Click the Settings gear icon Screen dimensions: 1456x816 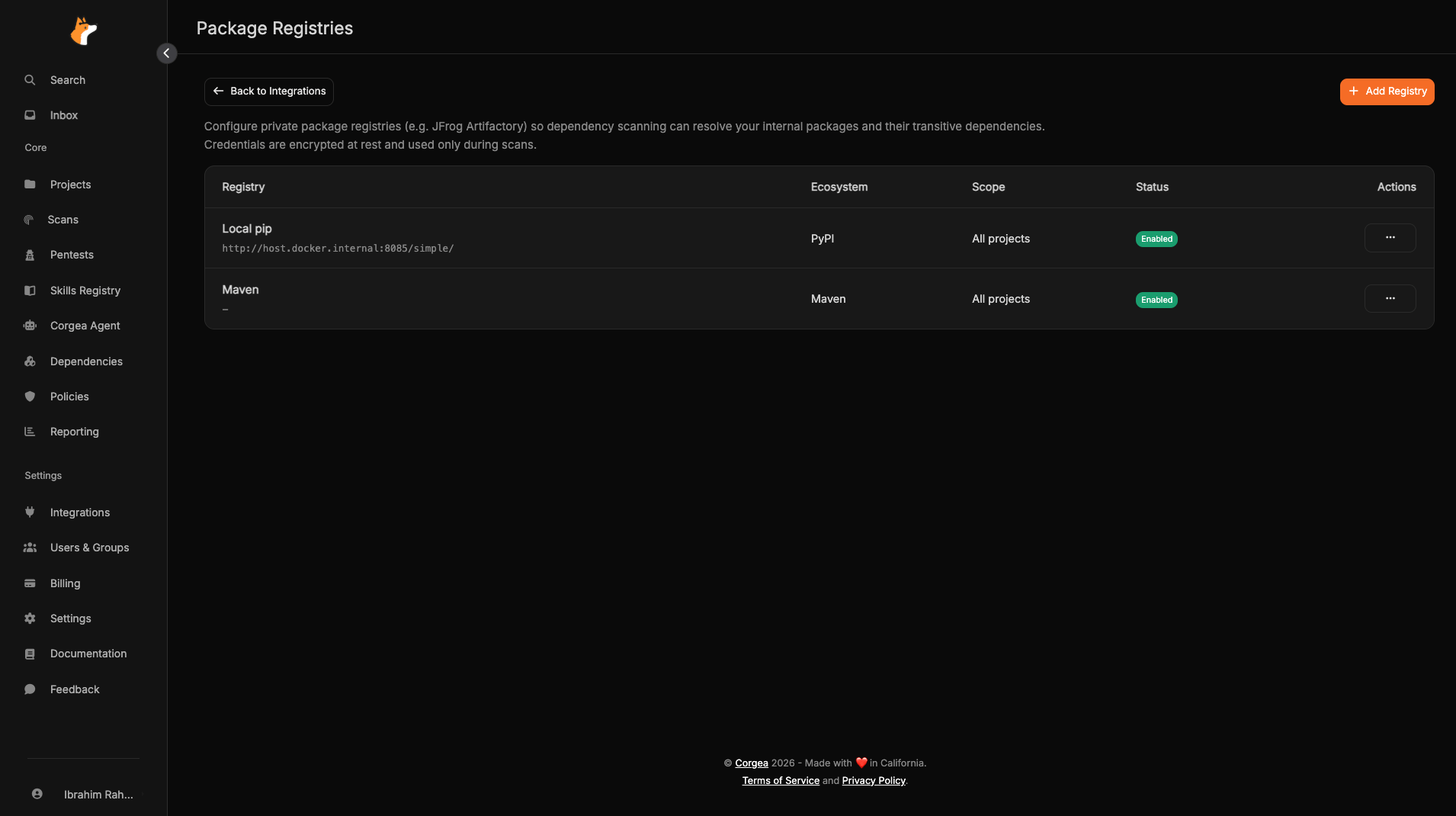tap(30, 618)
